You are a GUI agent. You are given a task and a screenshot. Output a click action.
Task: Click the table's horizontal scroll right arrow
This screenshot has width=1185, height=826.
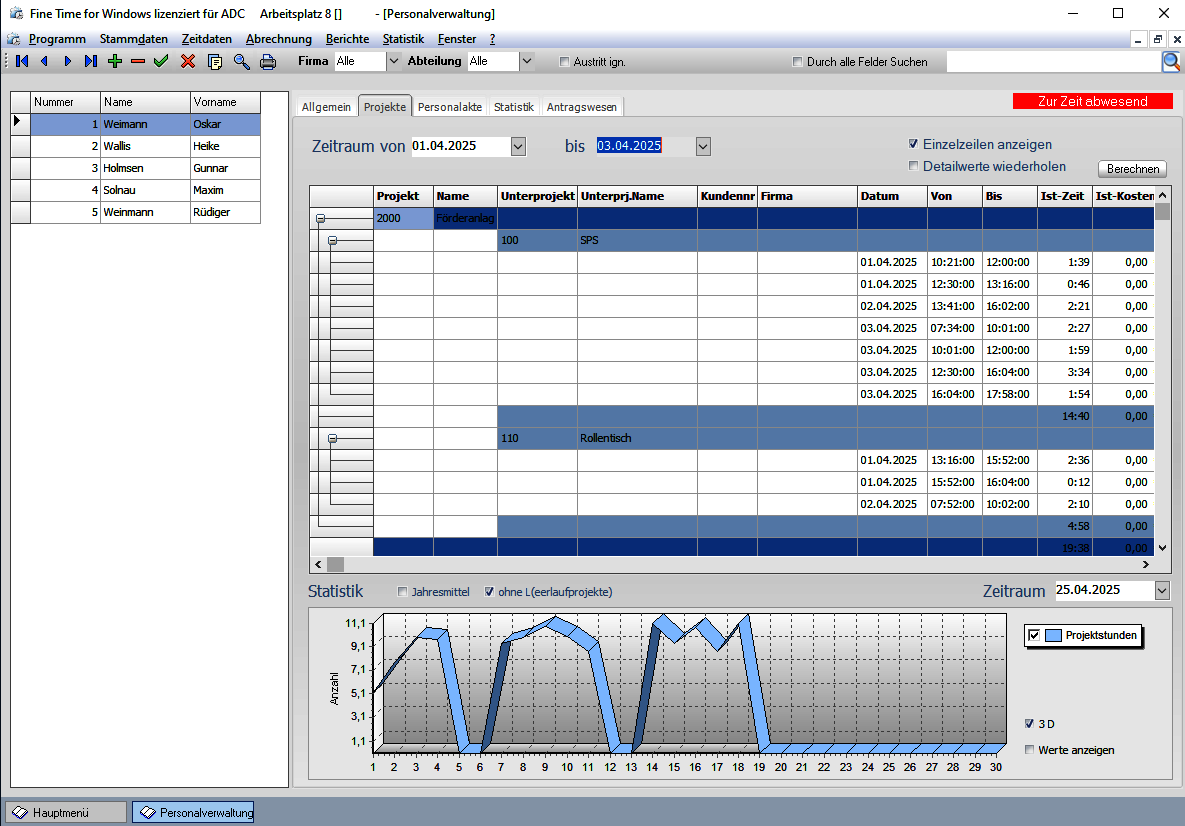(1146, 565)
